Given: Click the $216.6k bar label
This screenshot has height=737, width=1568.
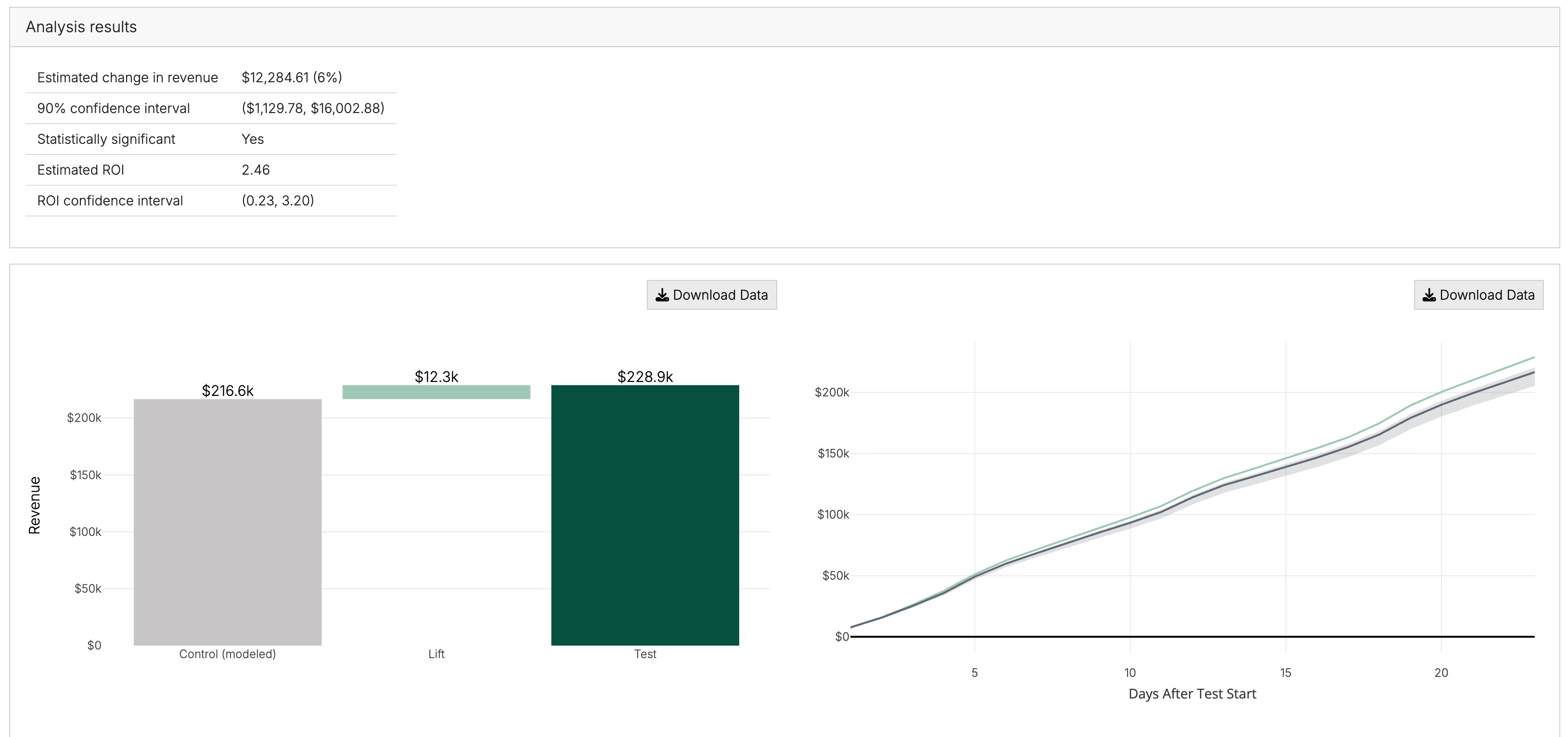Looking at the screenshot, I should pos(227,391).
